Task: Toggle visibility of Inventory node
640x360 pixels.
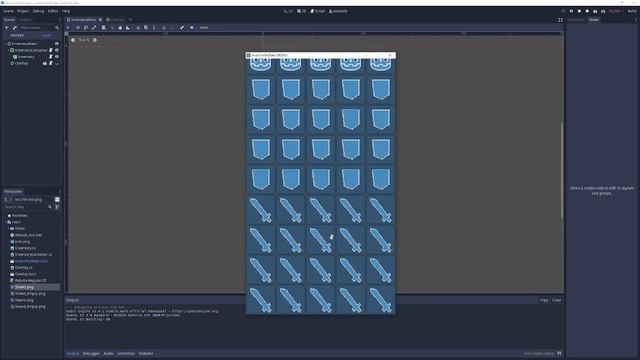Action: pyautogui.click(x=57, y=57)
